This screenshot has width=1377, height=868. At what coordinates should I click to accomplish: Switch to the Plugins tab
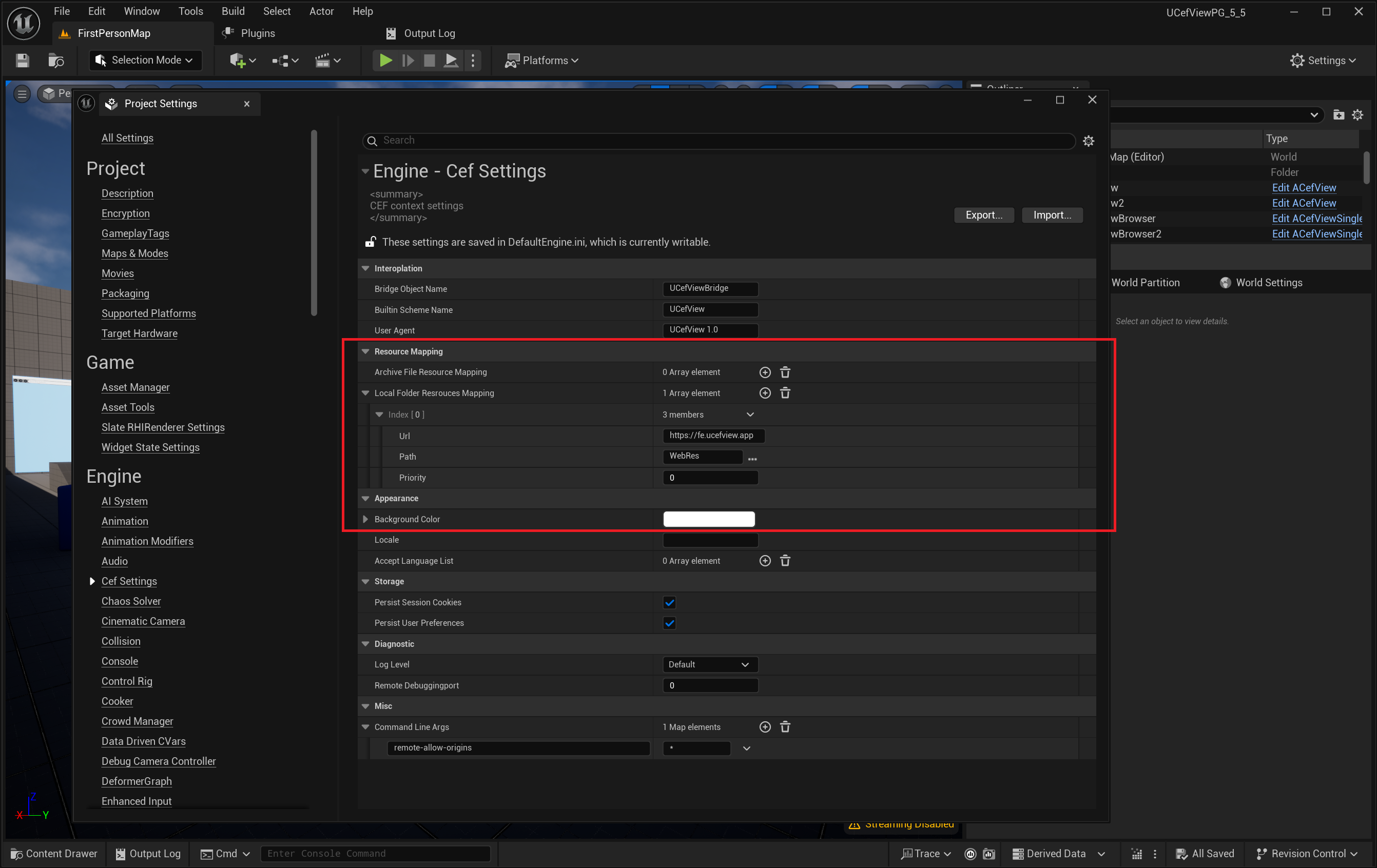coord(257,33)
